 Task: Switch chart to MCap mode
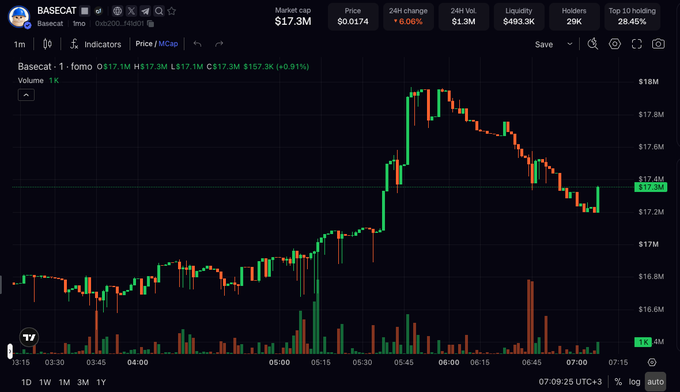click(168, 44)
